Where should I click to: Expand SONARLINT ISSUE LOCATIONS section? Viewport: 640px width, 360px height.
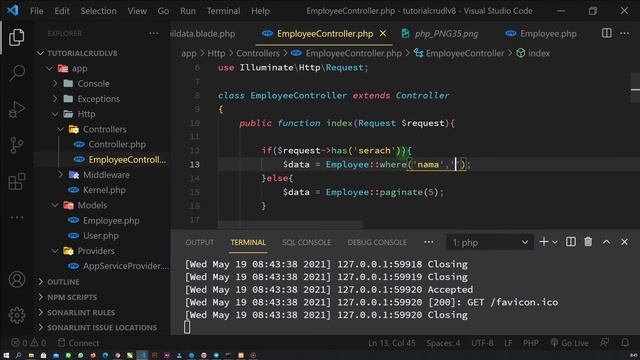102,327
